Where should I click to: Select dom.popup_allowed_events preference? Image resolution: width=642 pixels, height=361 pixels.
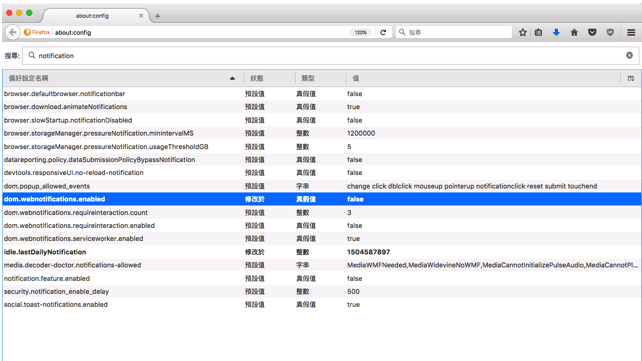click(x=321, y=186)
